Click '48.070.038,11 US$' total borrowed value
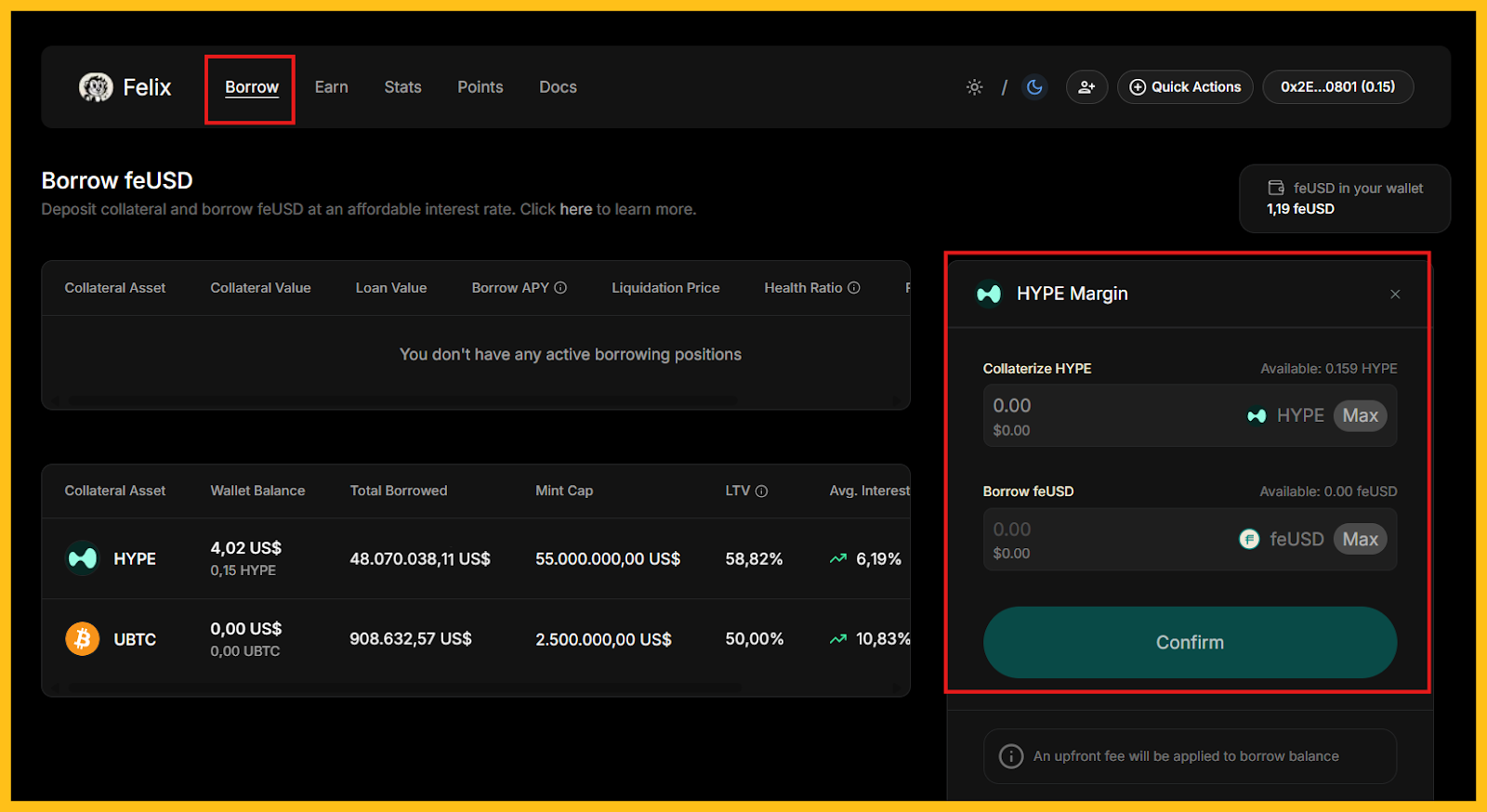This screenshot has width=1487, height=812. [x=420, y=559]
